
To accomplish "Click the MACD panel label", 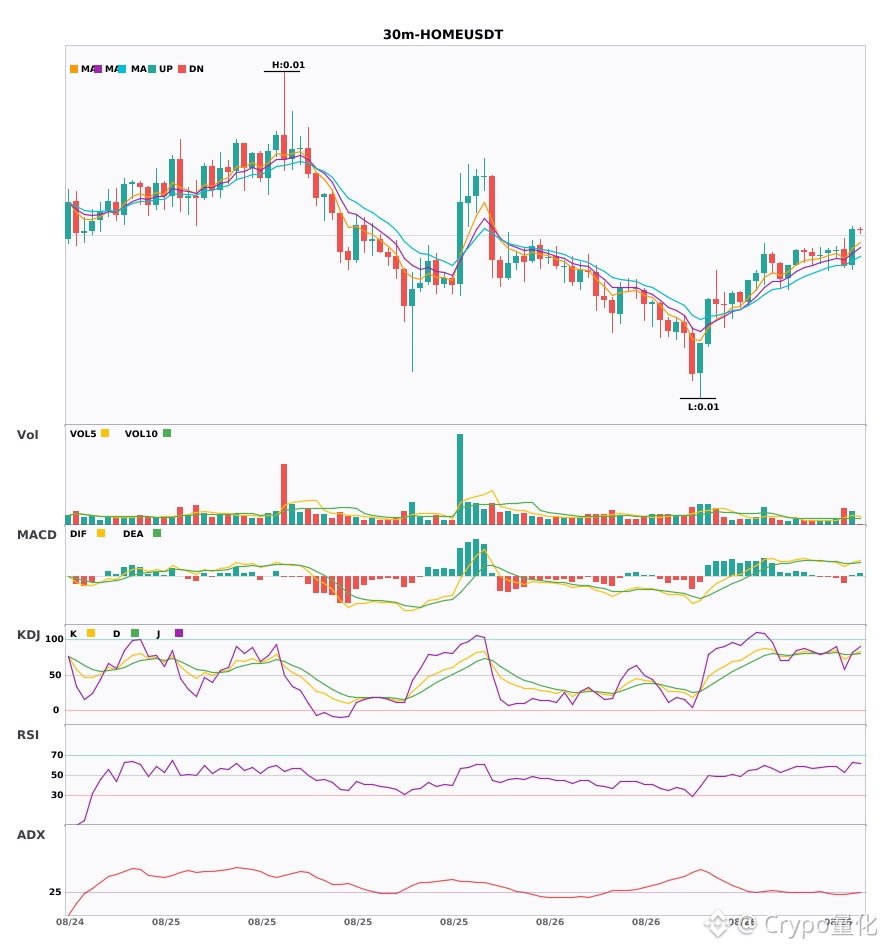I will tap(36, 535).
